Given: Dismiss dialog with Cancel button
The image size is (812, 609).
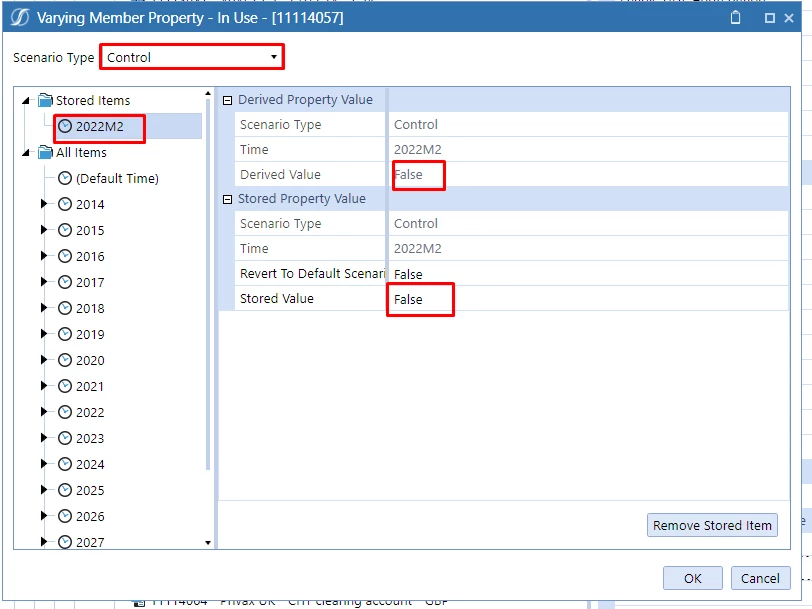Looking at the screenshot, I should tap(760, 578).
